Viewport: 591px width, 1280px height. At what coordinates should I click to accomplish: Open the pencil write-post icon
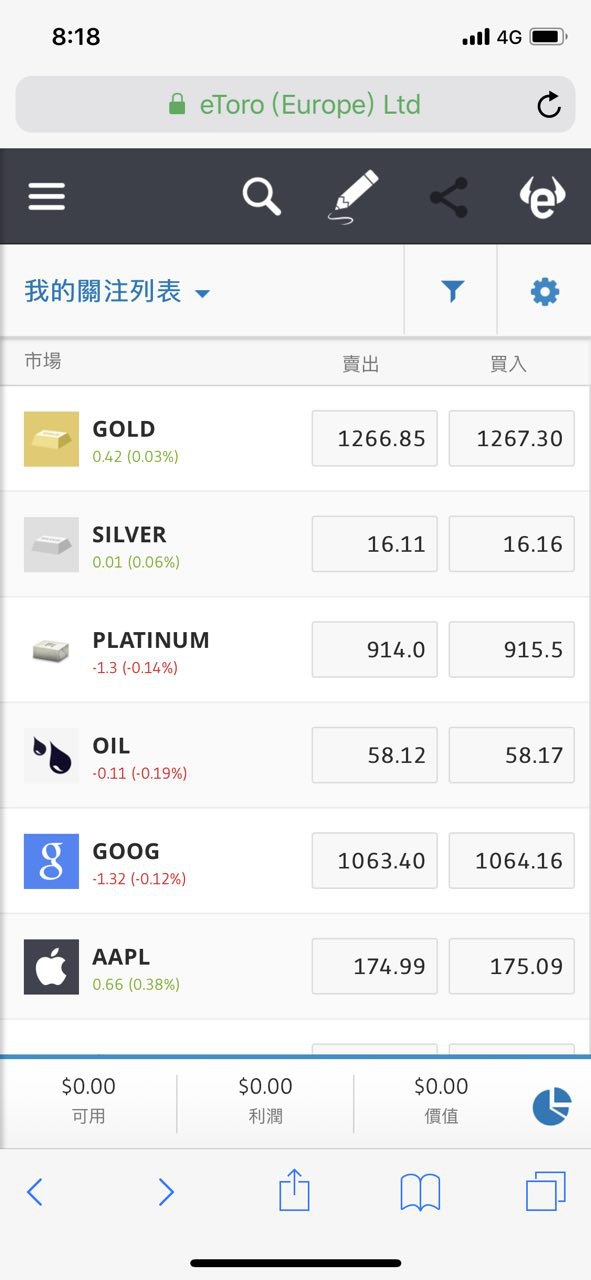click(x=354, y=196)
